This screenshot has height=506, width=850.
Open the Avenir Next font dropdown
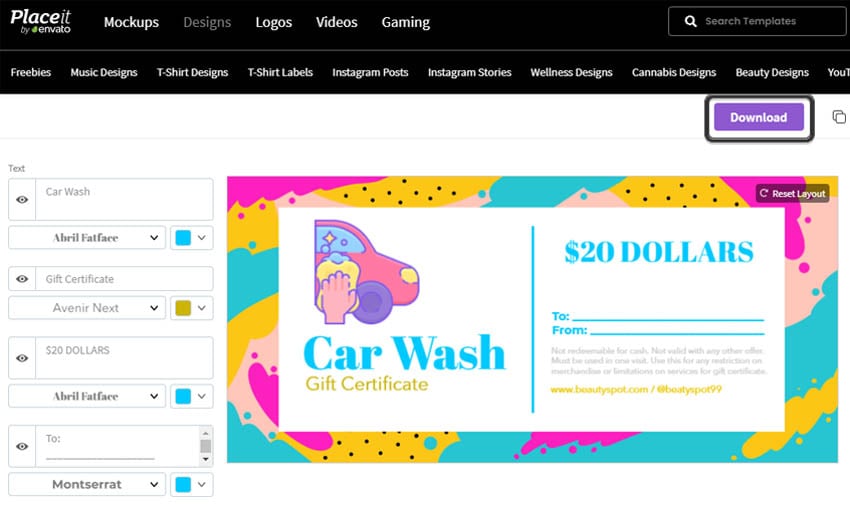click(x=87, y=308)
